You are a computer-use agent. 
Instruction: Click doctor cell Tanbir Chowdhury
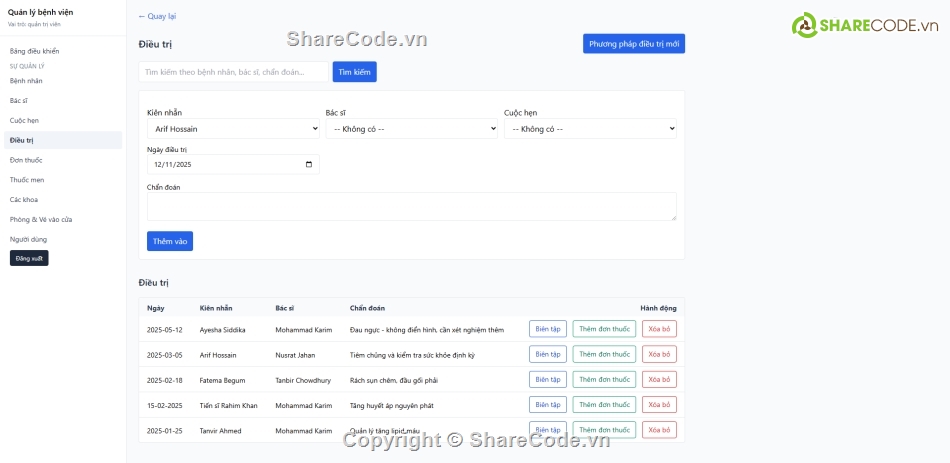pyautogui.click(x=303, y=381)
